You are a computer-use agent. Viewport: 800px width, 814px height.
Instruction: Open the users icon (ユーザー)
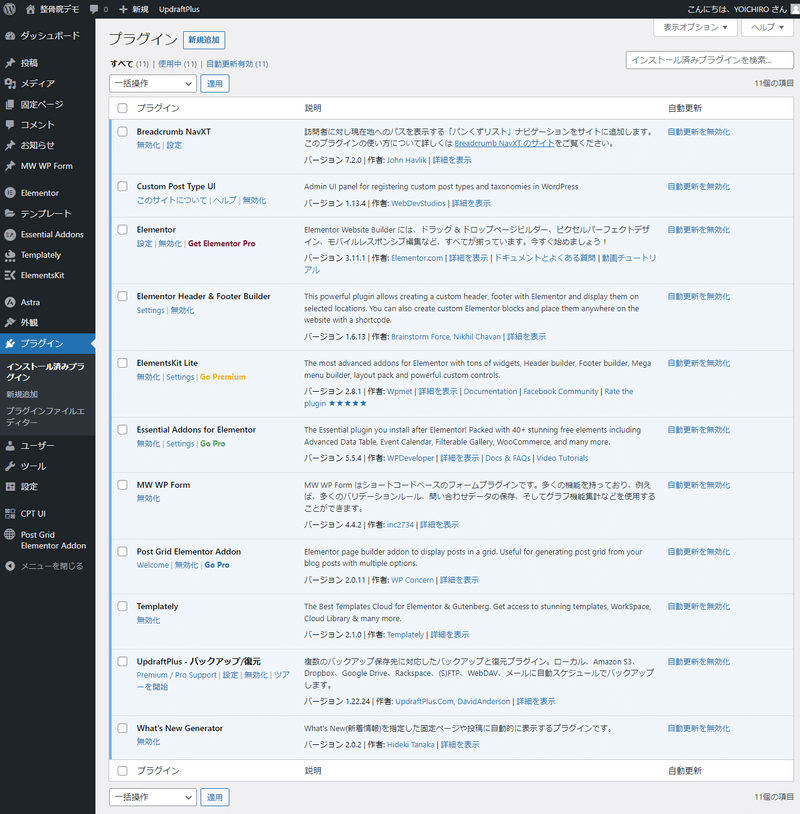(x=10, y=445)
